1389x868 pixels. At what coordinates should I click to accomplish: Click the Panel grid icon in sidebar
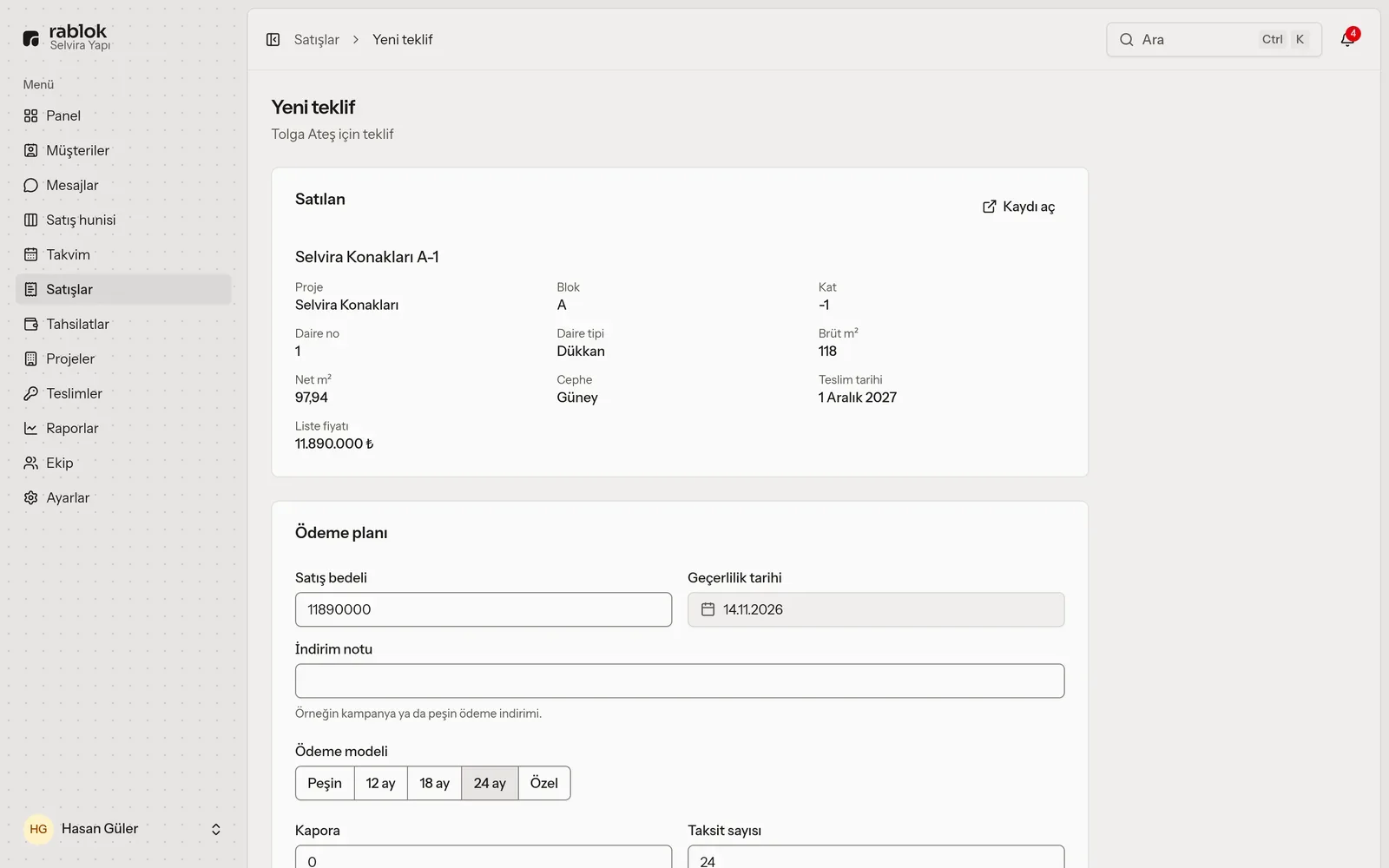[31, 115]
